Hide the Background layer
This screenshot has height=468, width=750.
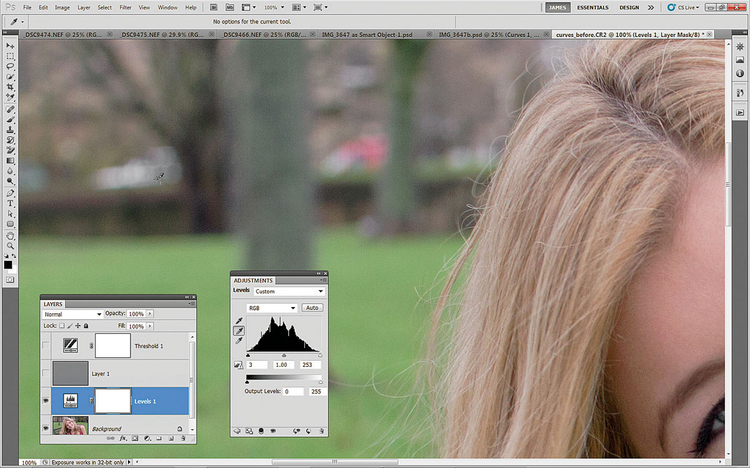click(x=46, y=428)
